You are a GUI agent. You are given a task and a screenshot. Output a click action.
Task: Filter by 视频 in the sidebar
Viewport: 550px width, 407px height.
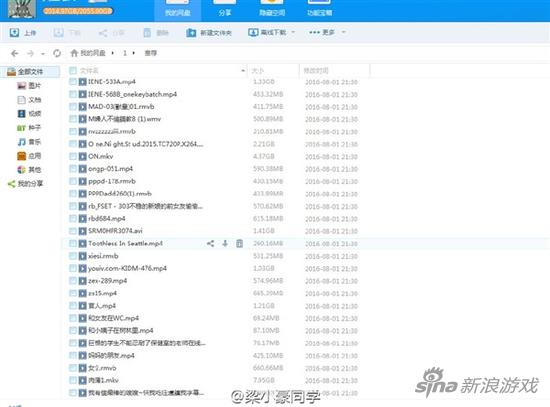(29, 114)
